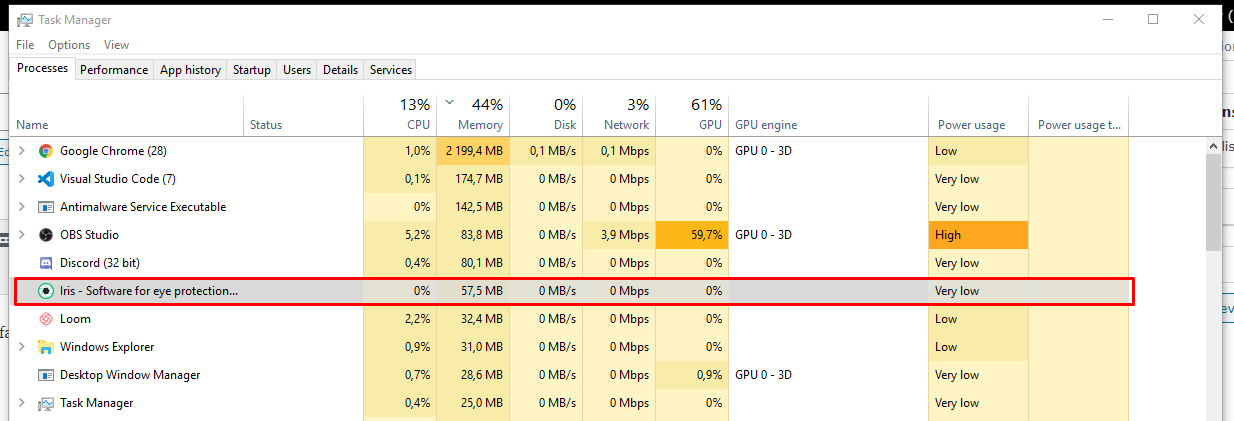Viewport: 1234px width, 421px height.
Task: Click the Visual Studio Code process icon
Action: point(45,179)
